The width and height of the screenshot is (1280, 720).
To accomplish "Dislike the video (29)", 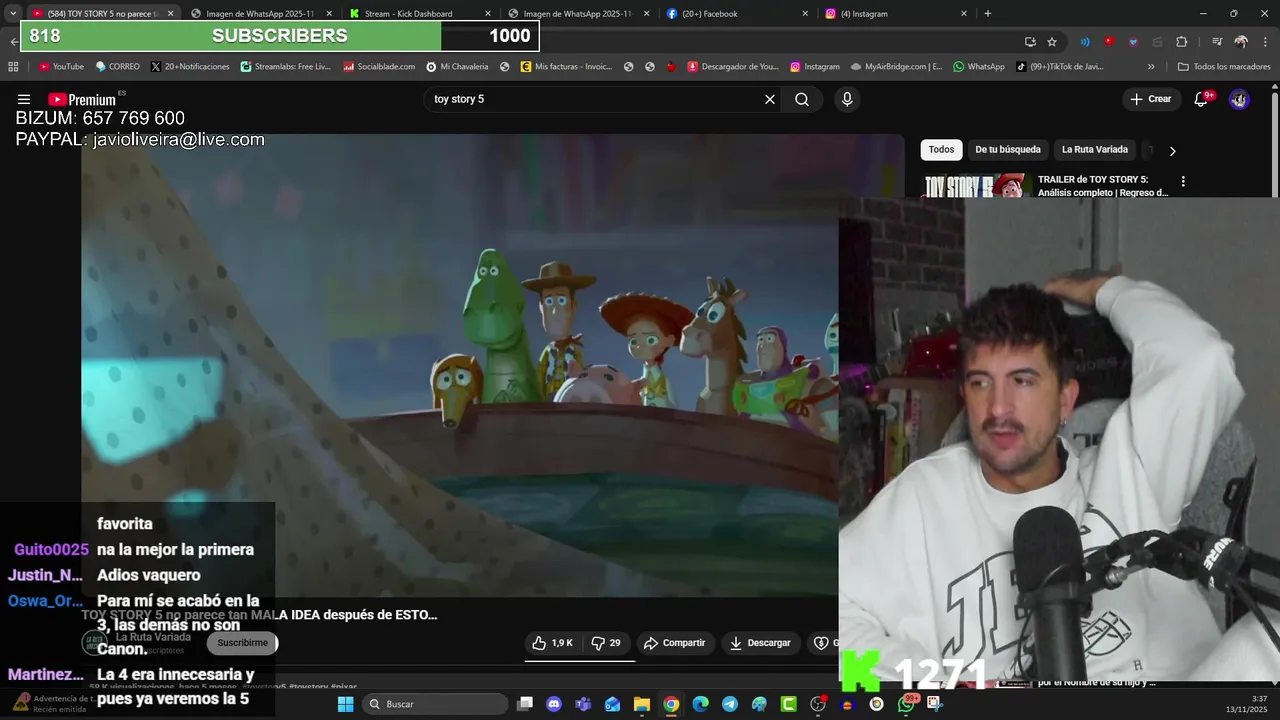I will [x=606, y=643].
